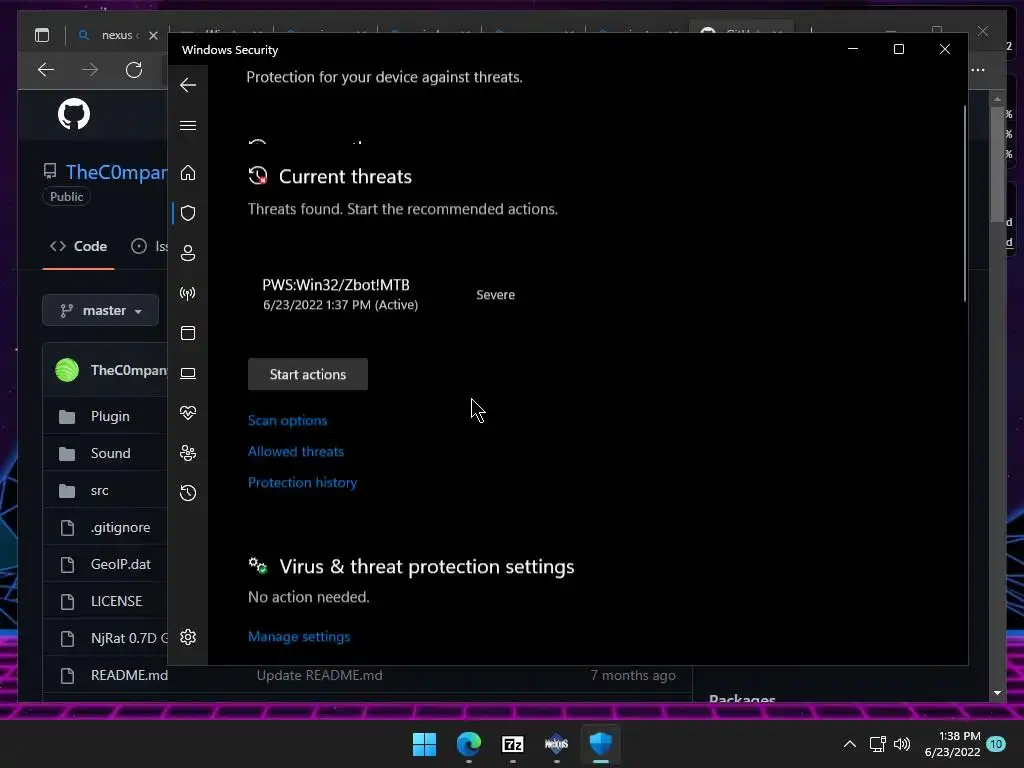Screen dimensions: 1024x768
Task: Click Windows Security taskbar shield icon
Action: click(x=601, y=744)
